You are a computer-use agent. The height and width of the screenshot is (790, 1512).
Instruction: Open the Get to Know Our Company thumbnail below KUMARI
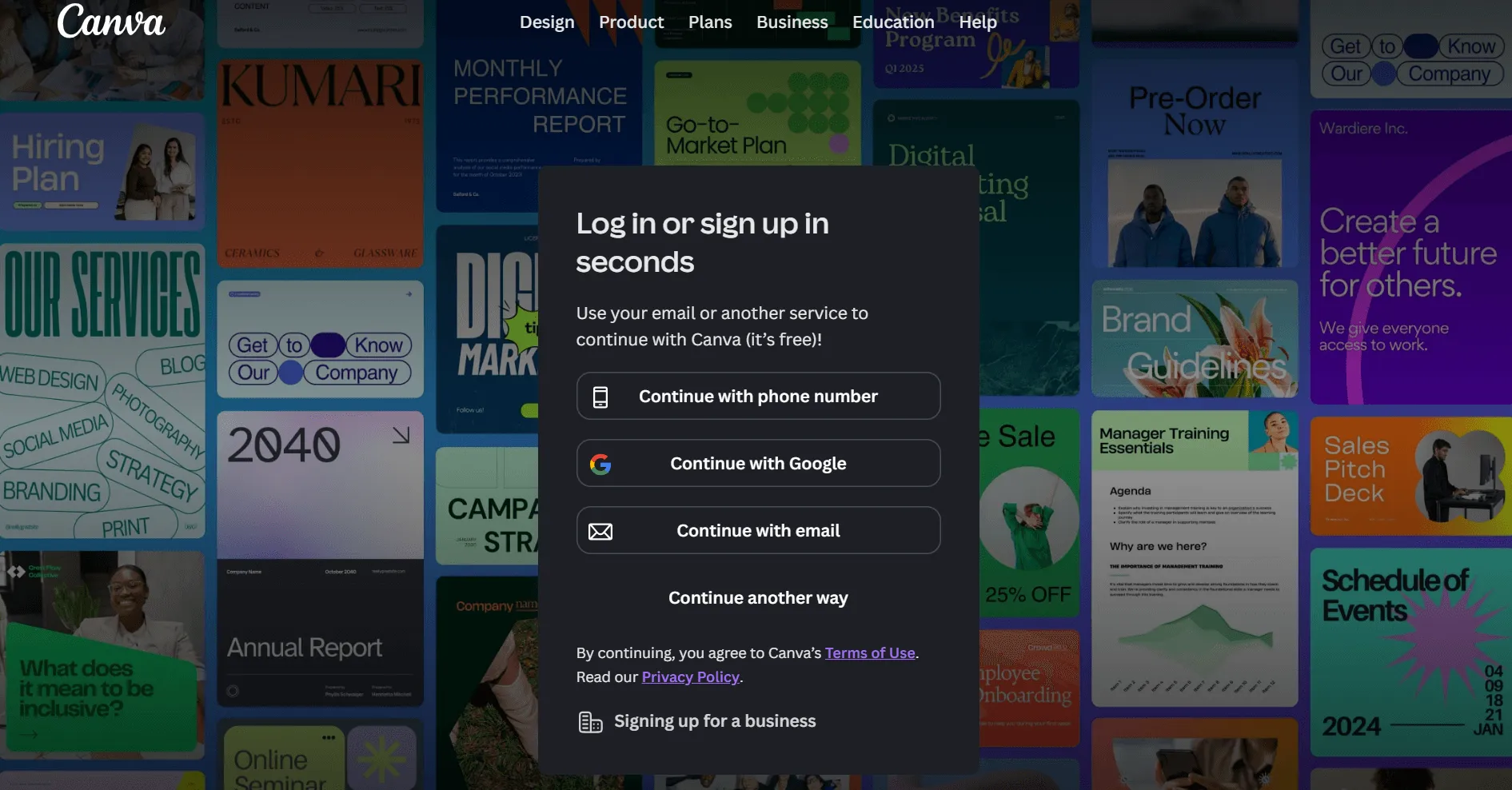pos(321,339)
